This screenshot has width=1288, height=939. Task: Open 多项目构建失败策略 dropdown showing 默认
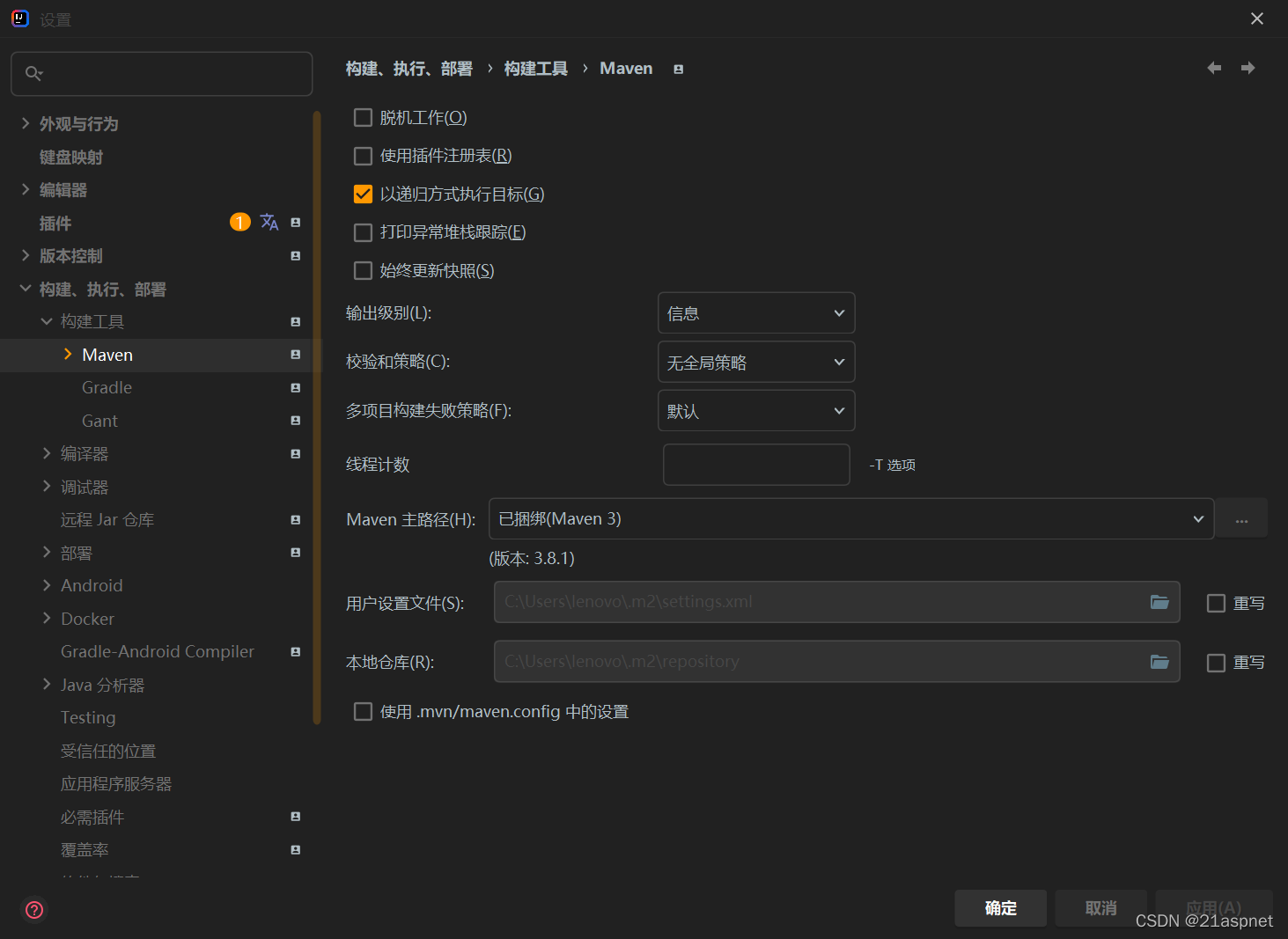(x=756, y=411)
